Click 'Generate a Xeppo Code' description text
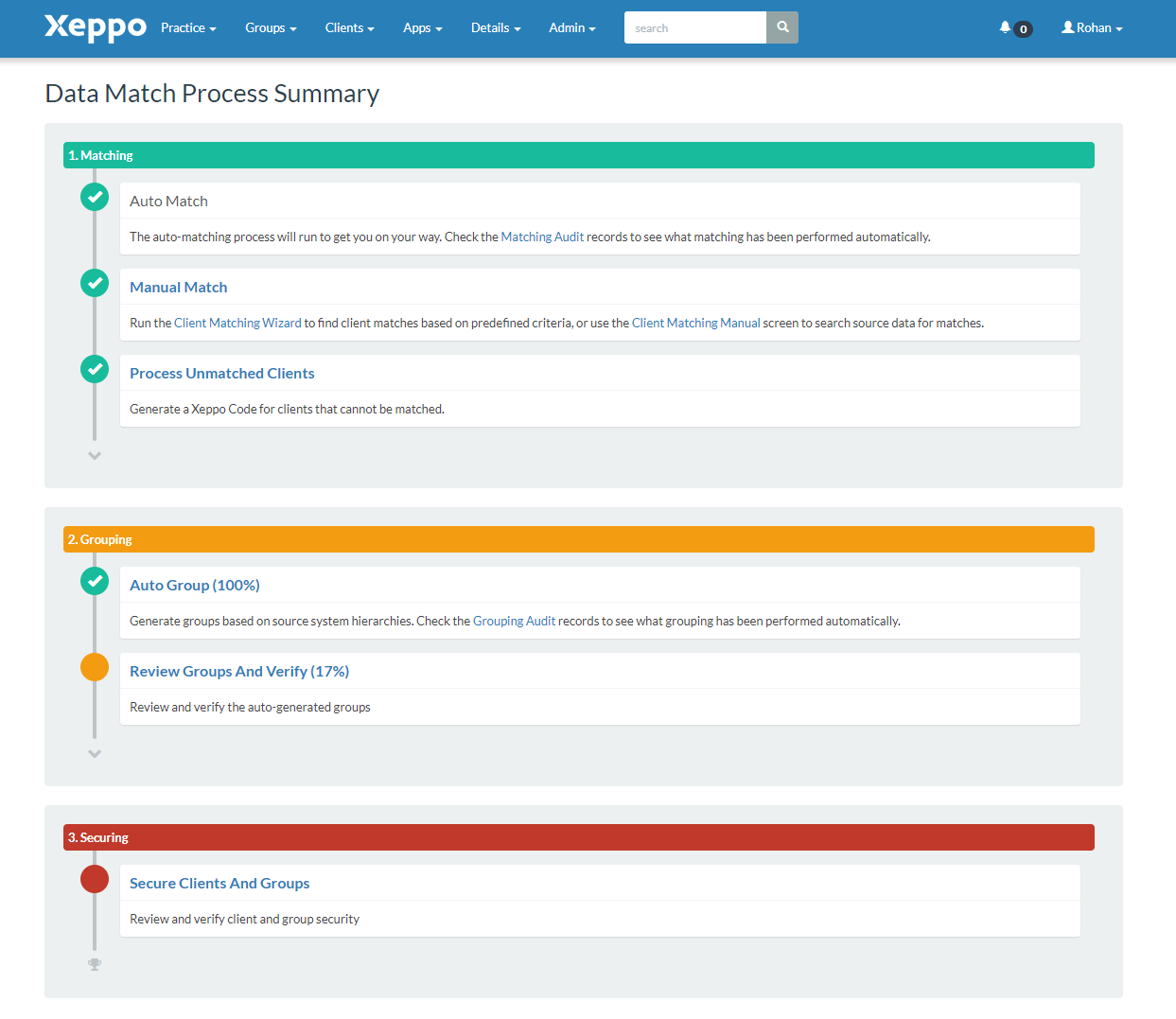 (x=287, y=409)
